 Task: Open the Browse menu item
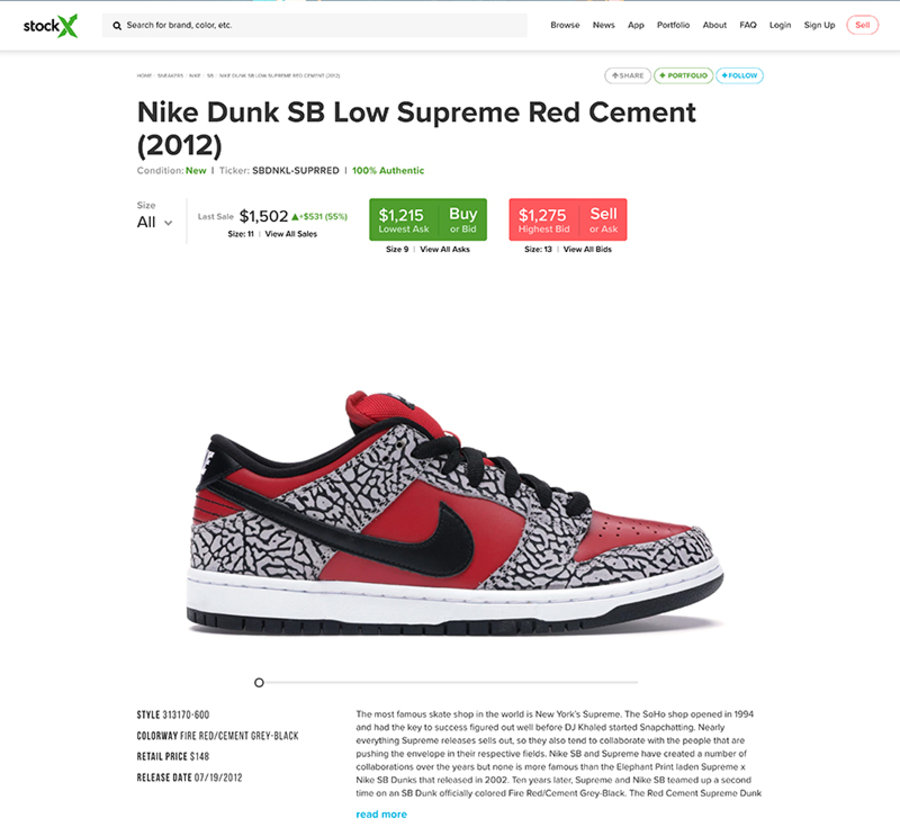point(565,25)
